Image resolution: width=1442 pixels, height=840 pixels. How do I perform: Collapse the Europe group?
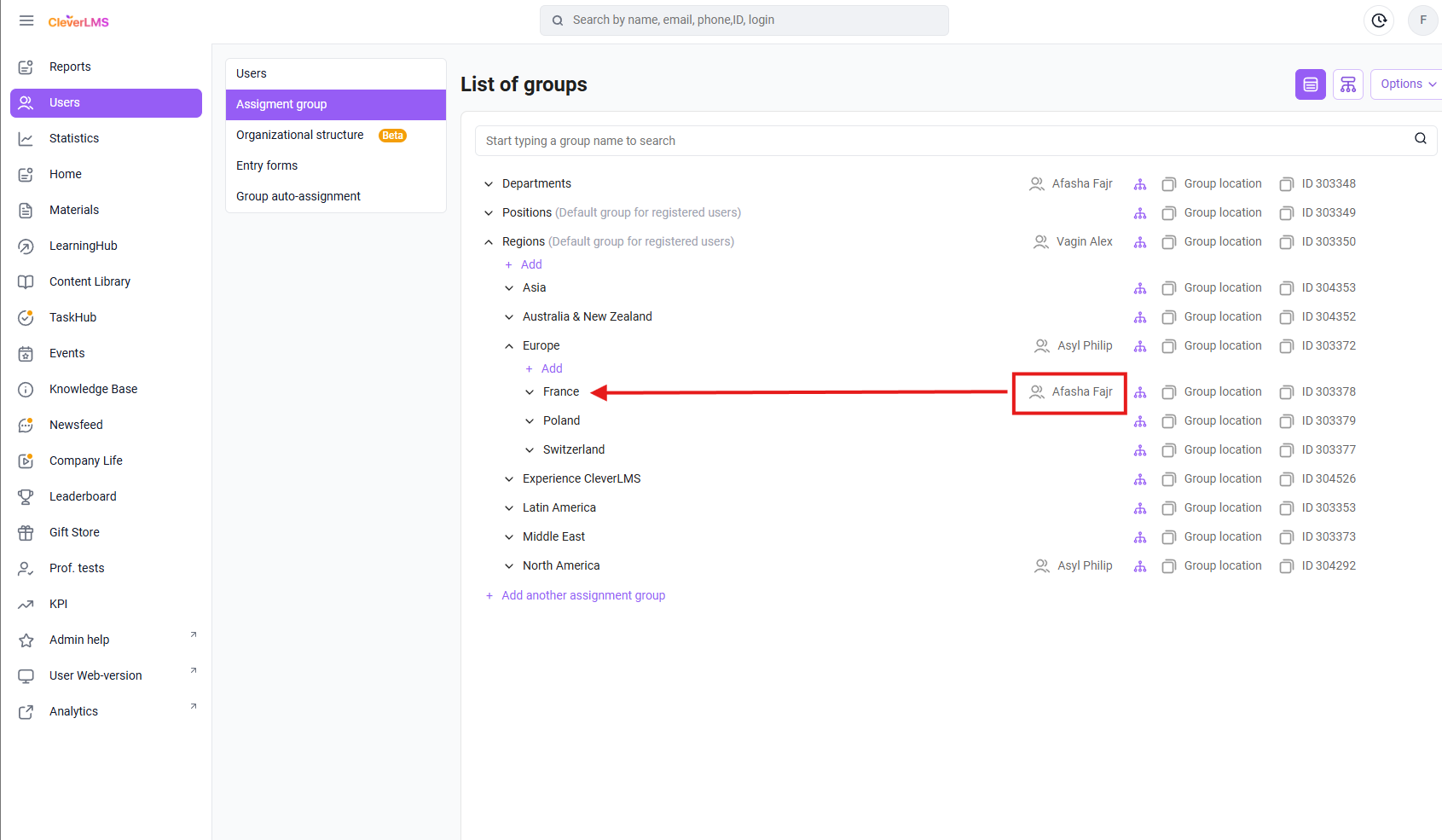509,346
